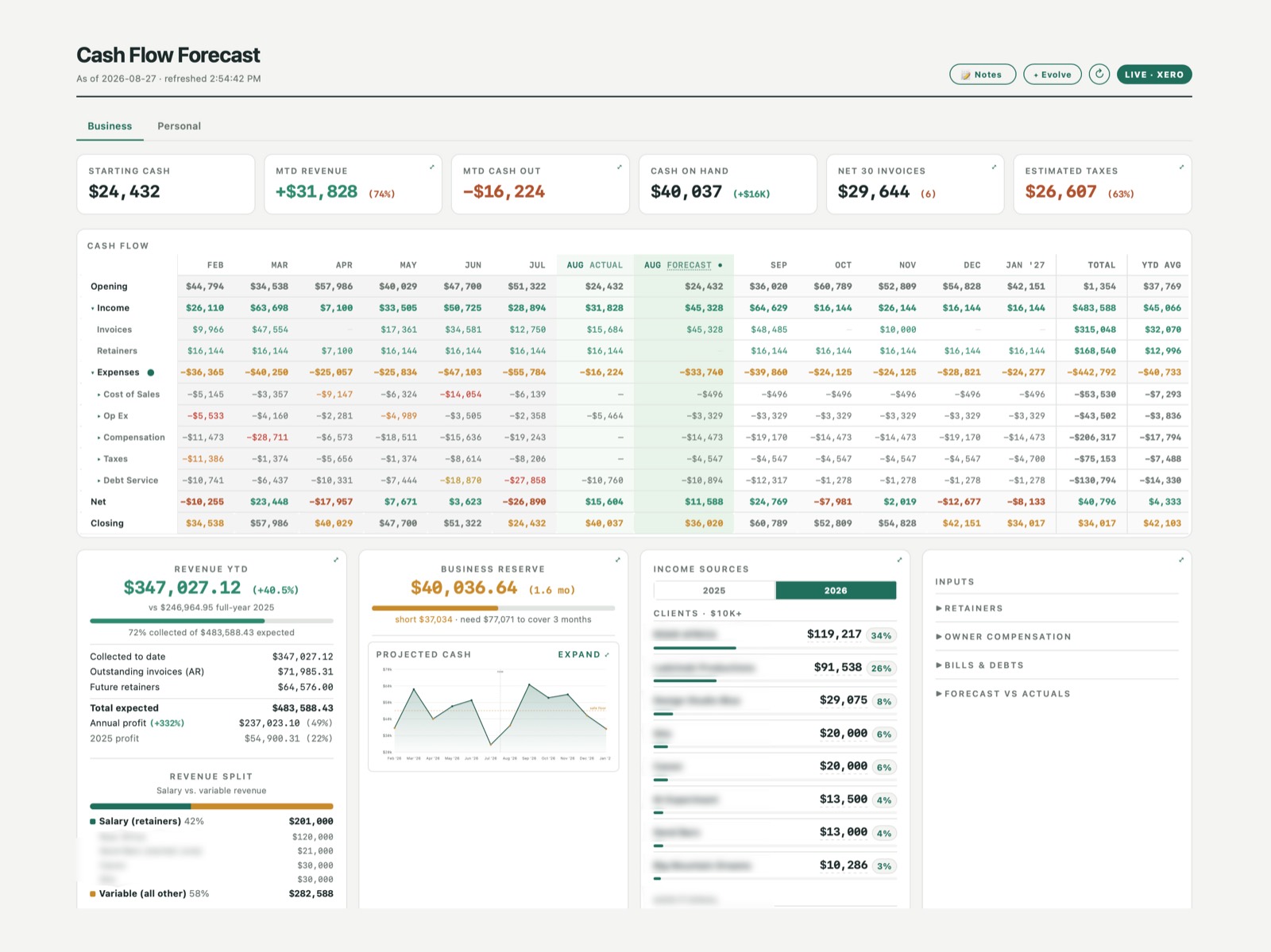Click the Total expected $483,588.43 value
The width and height of the screenshot is (1271, 952).
click(x=303, y=708)
